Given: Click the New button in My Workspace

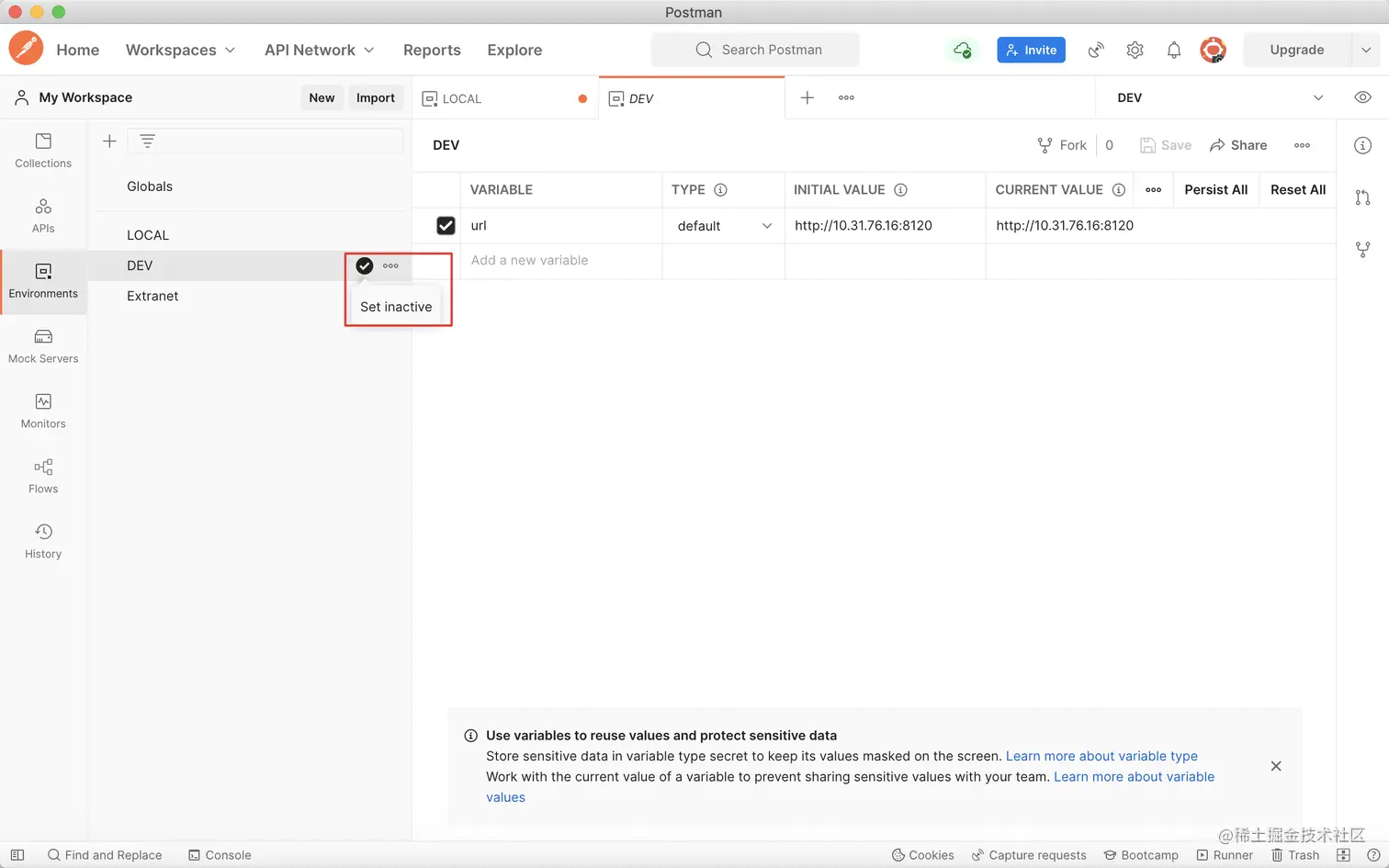Looking at the screenshot, I should click(x=322, y=97).
